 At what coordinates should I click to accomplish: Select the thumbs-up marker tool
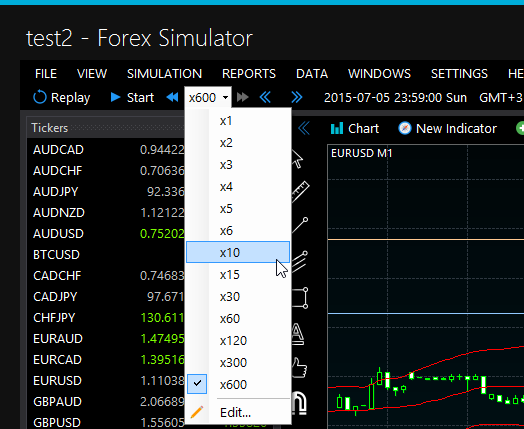(299, 368)
